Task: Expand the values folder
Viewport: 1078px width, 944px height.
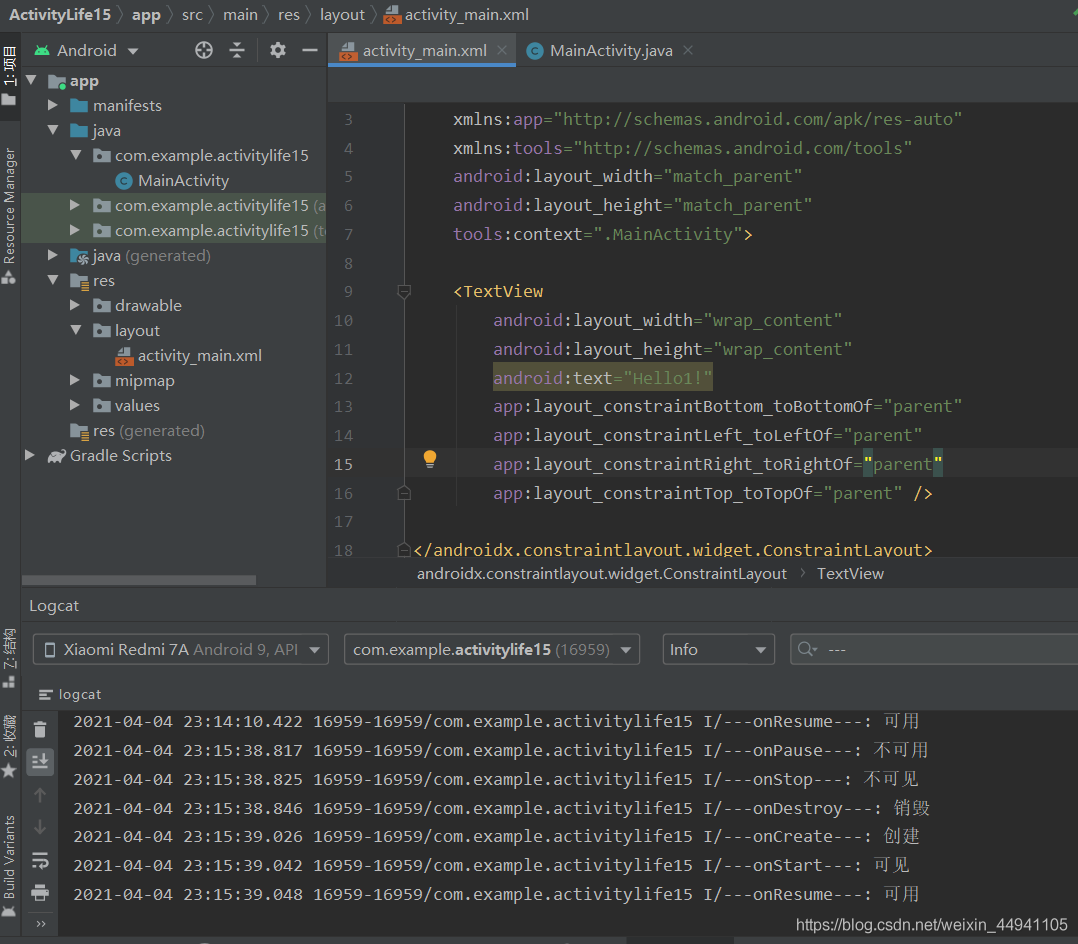Action: coord(75,405)
